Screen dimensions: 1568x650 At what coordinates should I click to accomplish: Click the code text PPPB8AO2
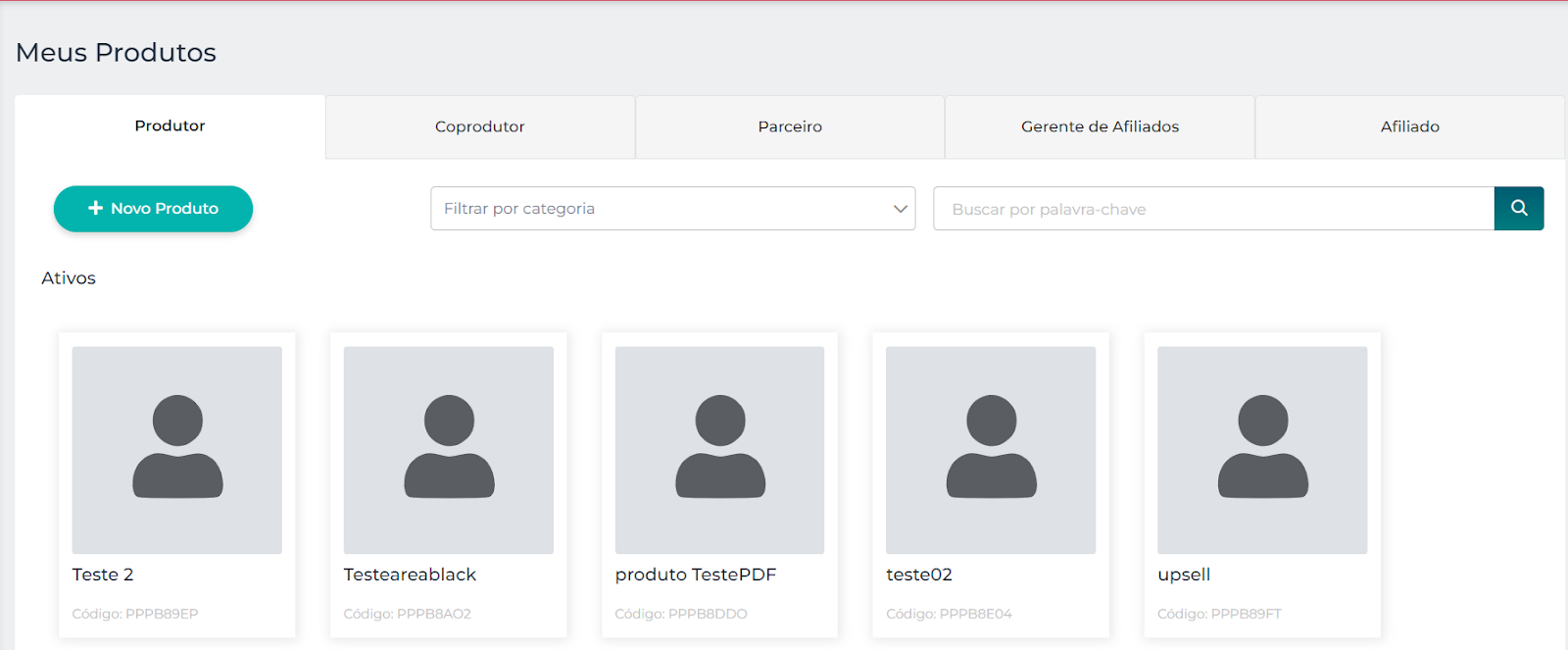(434, 614)
